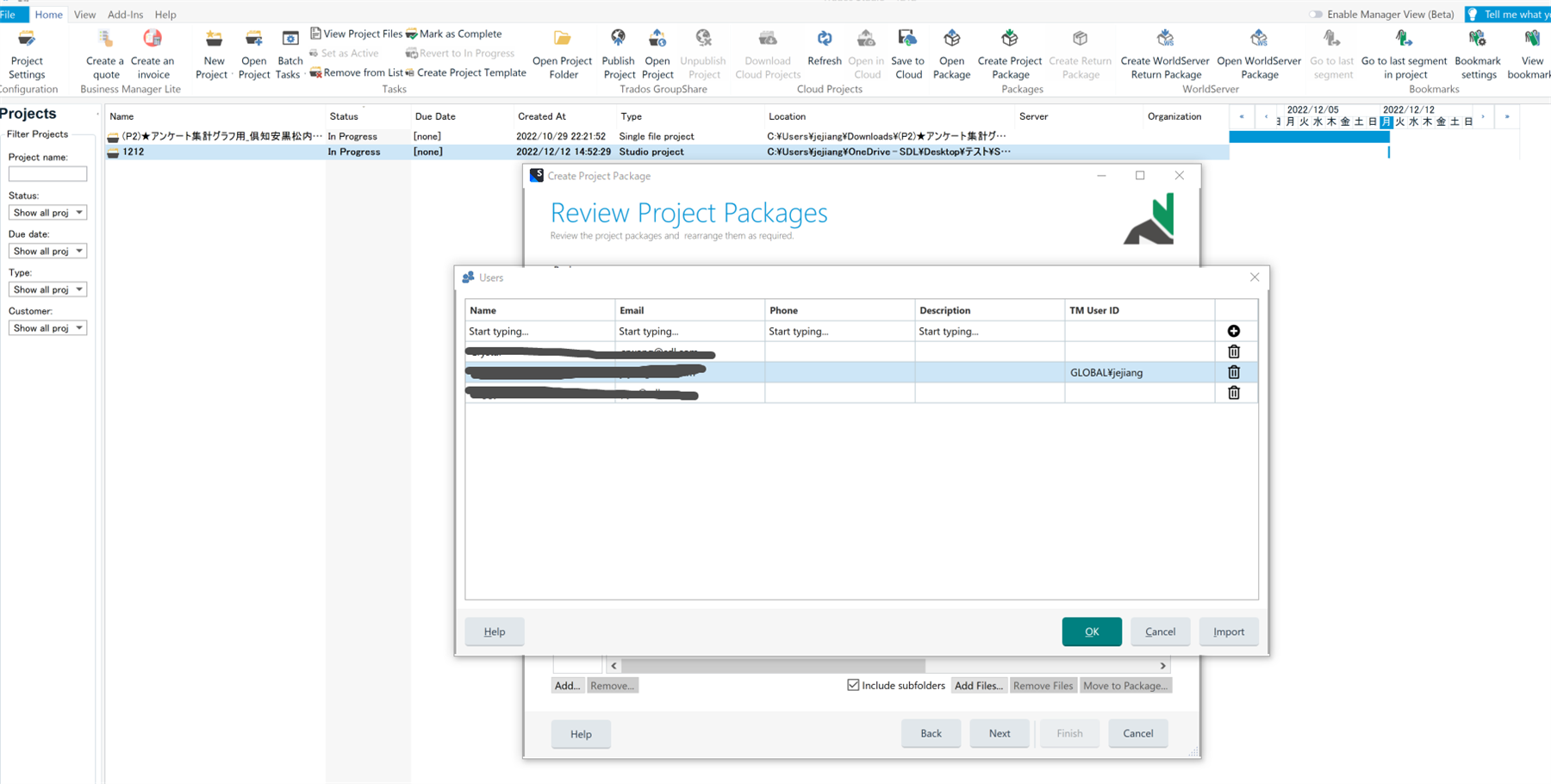Open the Help tab
The width and height of the screenshot is (1551, 784).
(x=165, y=15)
